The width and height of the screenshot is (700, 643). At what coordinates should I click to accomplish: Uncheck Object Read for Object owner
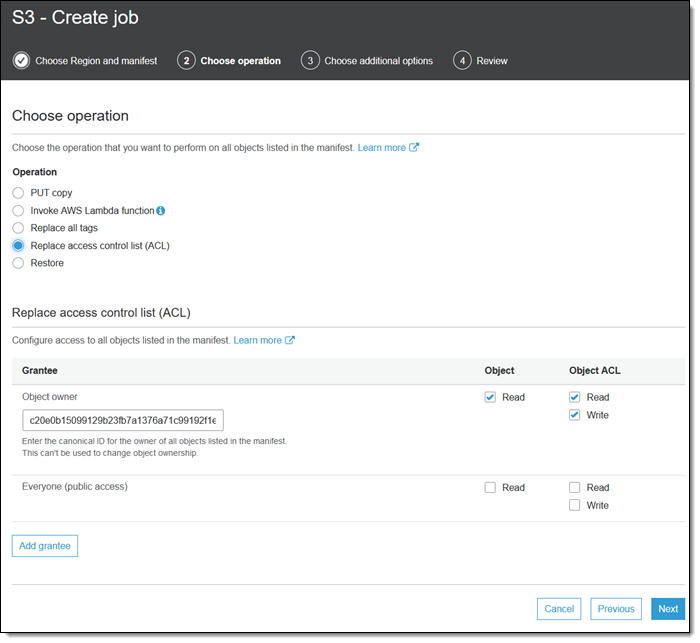[x=490, y=397]
